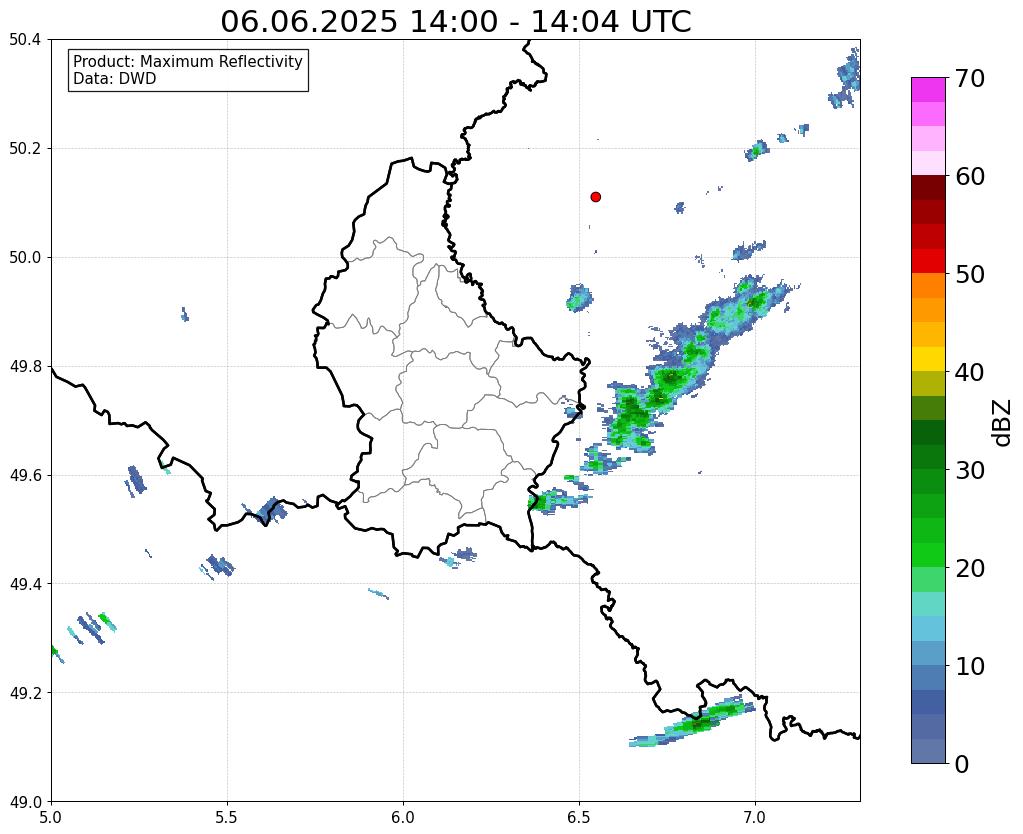Image resolution: width=1023 pixels, height=834 pixels.
Task: Click the latitude axis label 49.8
Action: click(x=25, y=366)
